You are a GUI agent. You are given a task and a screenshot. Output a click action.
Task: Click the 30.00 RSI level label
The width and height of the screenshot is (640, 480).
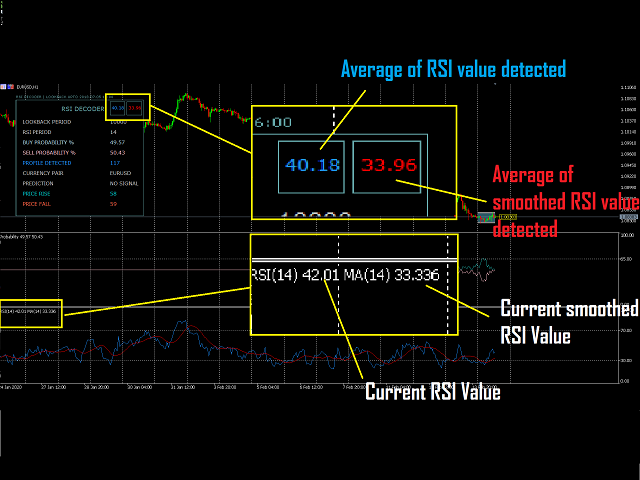627,360
